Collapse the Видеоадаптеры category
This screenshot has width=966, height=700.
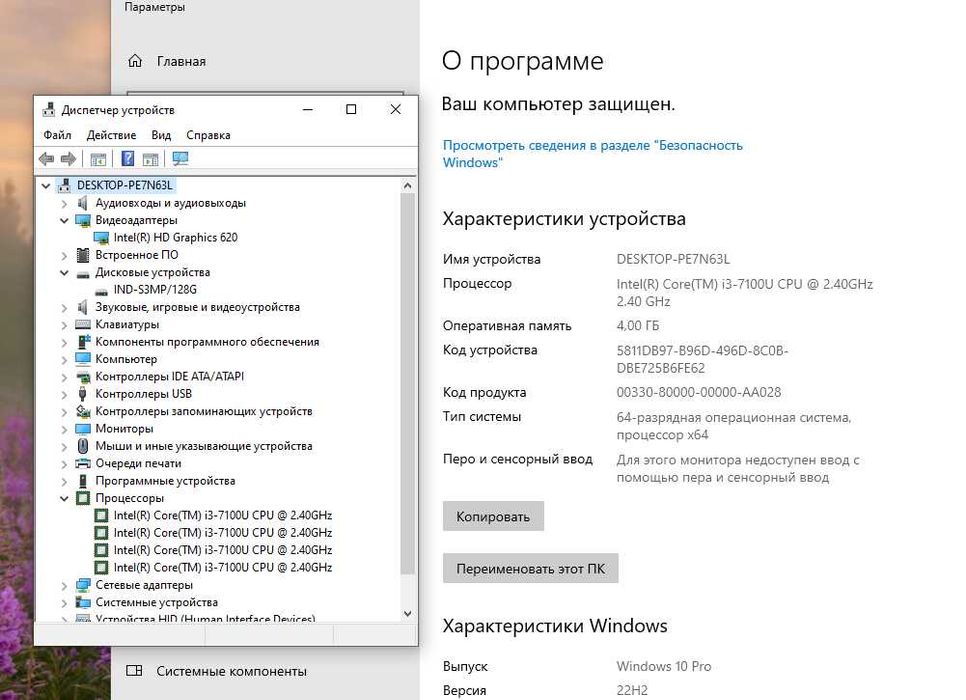click(64, 220)
